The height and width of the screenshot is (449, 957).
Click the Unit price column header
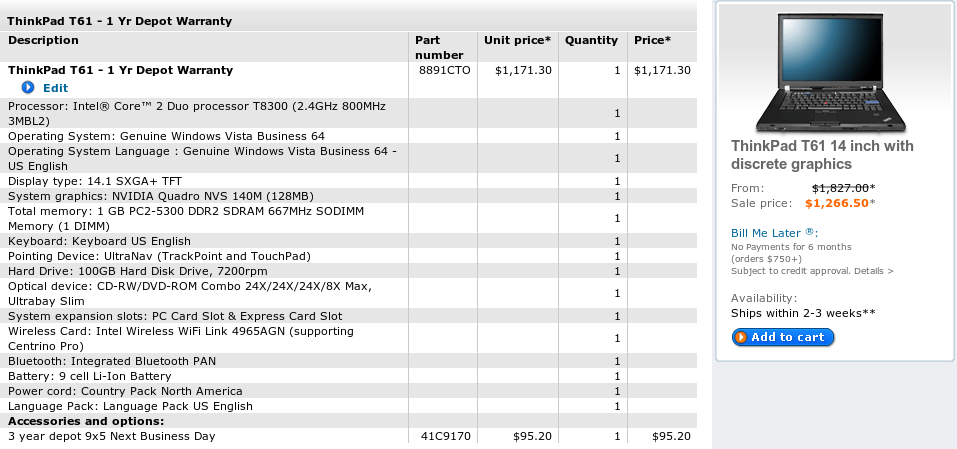(518, 40)
